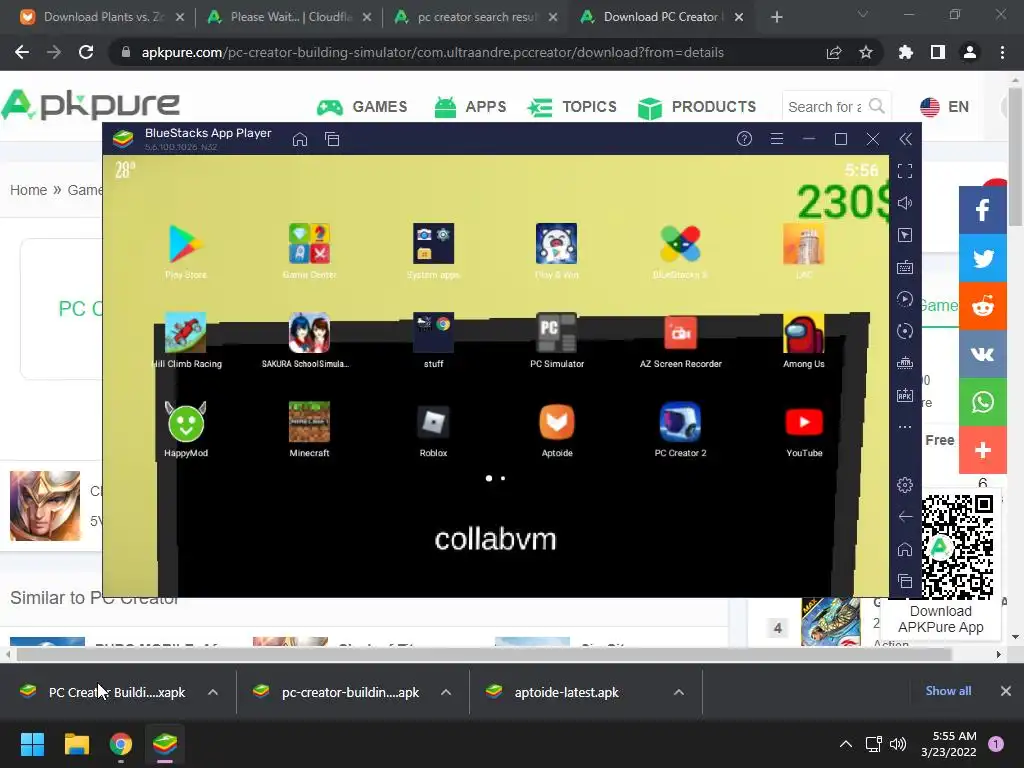The image size is (1024, 768).
Task: Open taskbar volume control
Action: tap(898, 744)
